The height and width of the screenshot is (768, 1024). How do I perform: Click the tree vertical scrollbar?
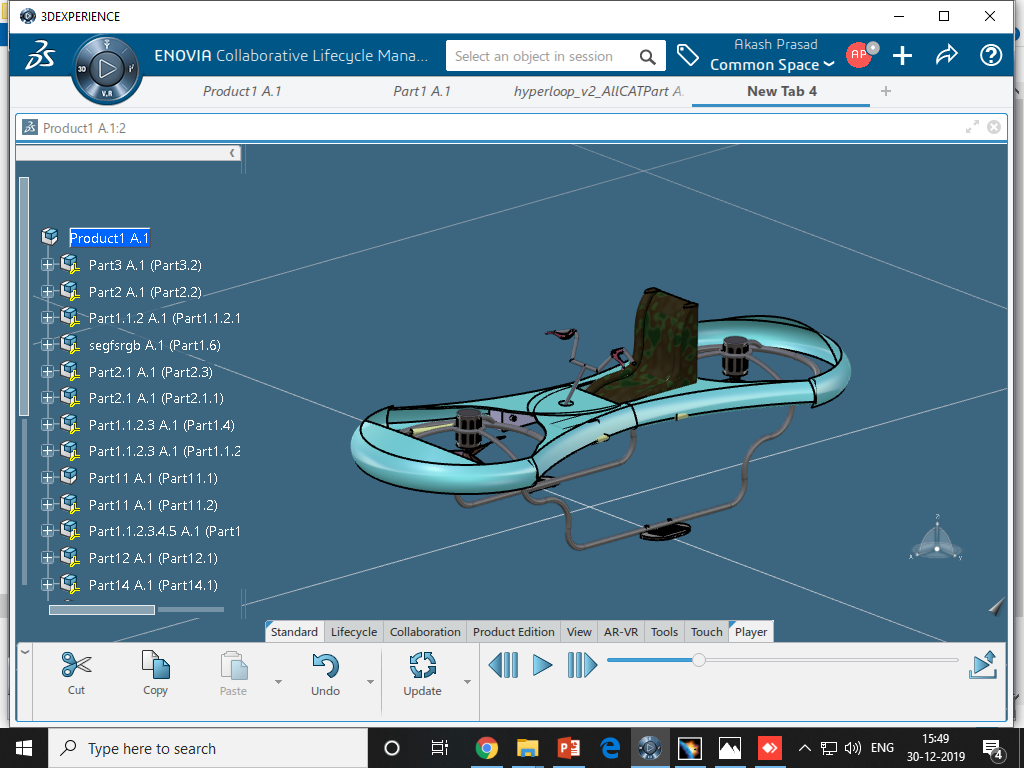(x=24, y=296)
